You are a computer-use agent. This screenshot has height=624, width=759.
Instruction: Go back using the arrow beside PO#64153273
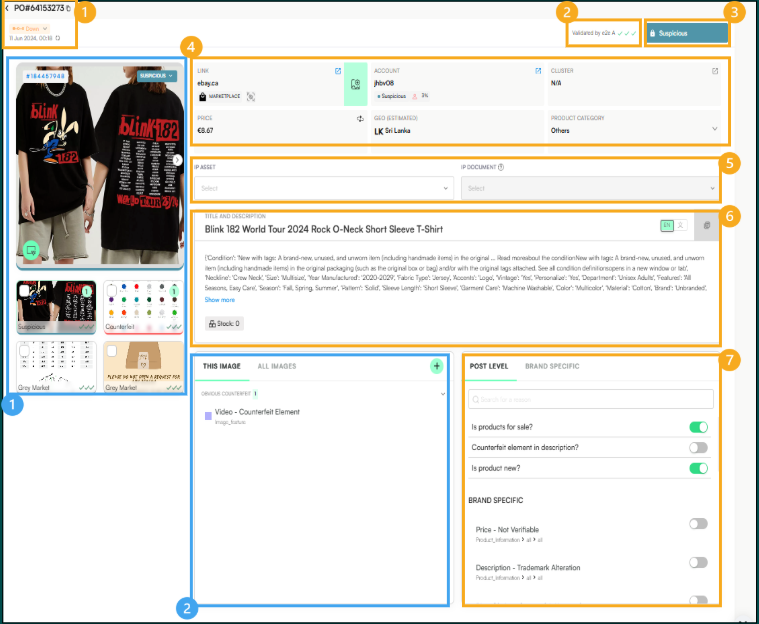[7, 8]
